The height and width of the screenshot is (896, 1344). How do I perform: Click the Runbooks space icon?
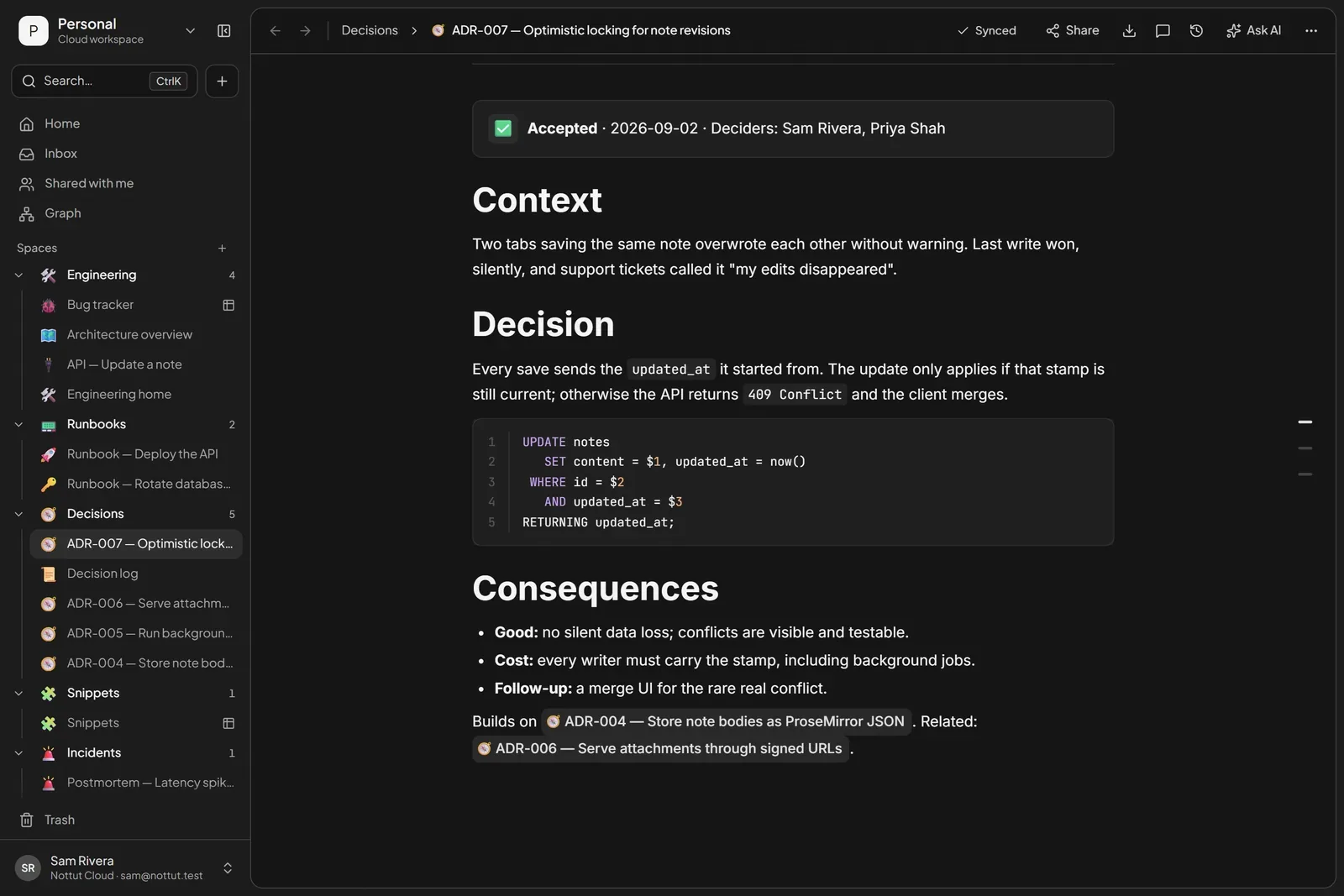(49, 425)
